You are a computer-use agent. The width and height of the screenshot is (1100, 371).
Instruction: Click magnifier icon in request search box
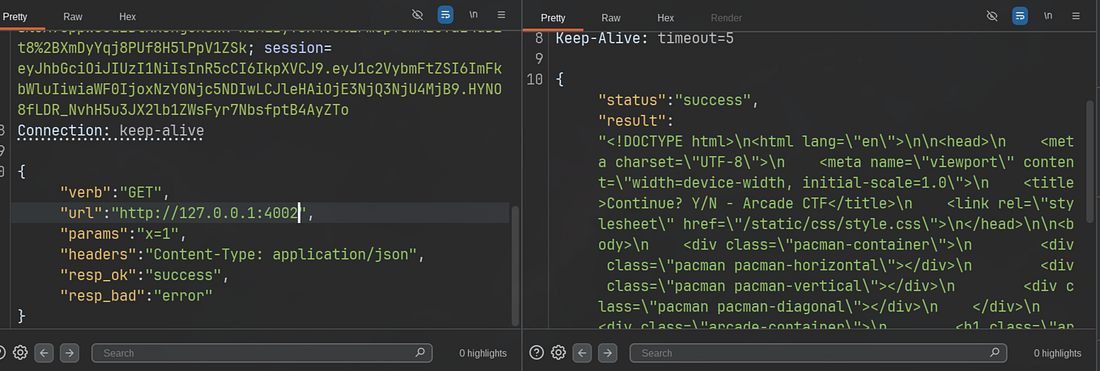(x=420, y=353)
